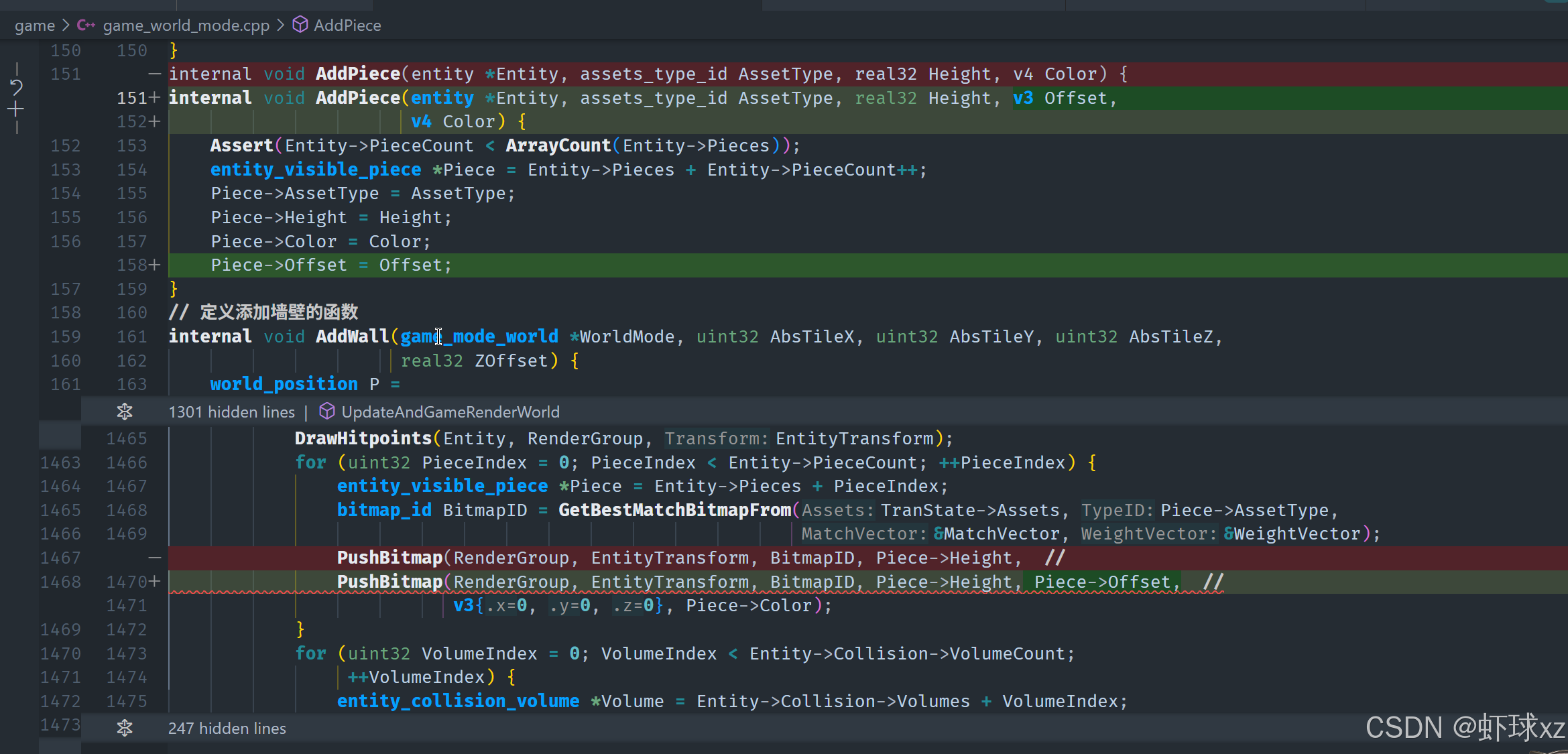Jump to UpdateAndGameRenderWorld symbol link
The image size is (1568, 754).
point(450,412)
